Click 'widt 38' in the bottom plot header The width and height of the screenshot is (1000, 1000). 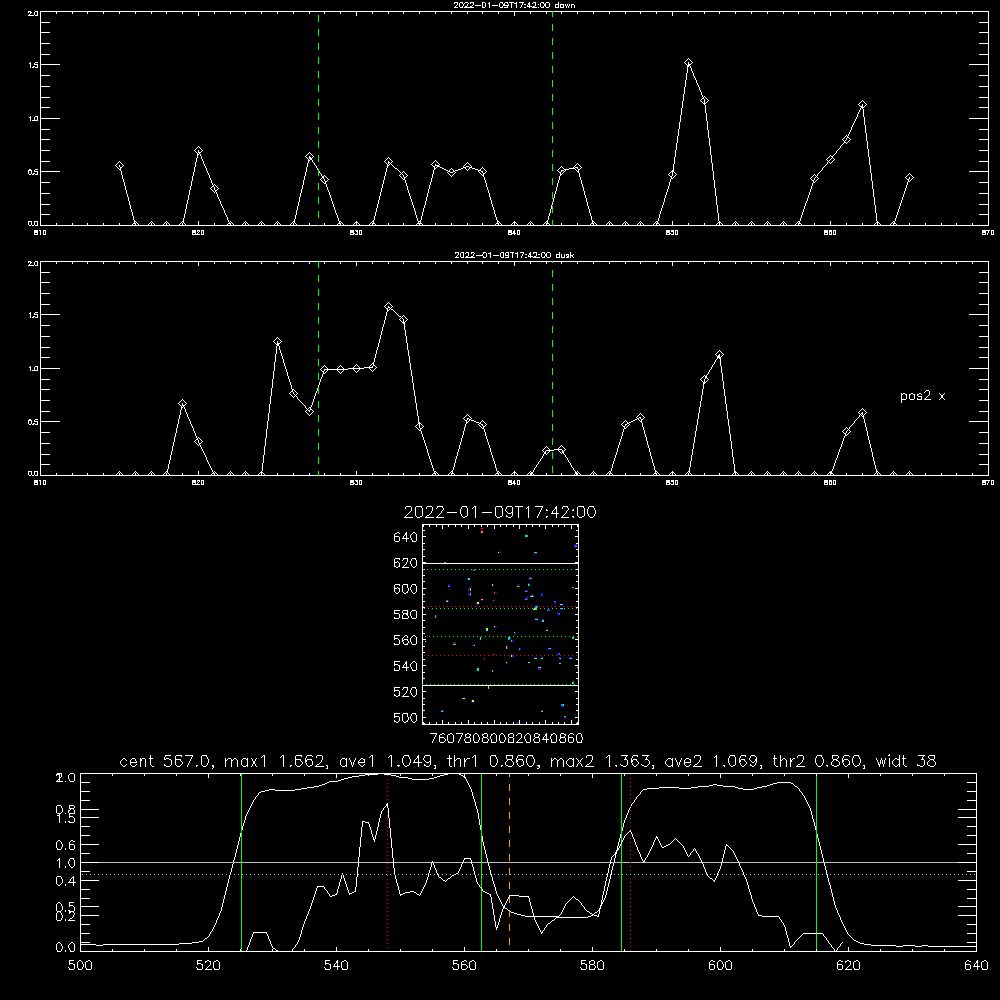pyautogui.click(x=906, y=761)
